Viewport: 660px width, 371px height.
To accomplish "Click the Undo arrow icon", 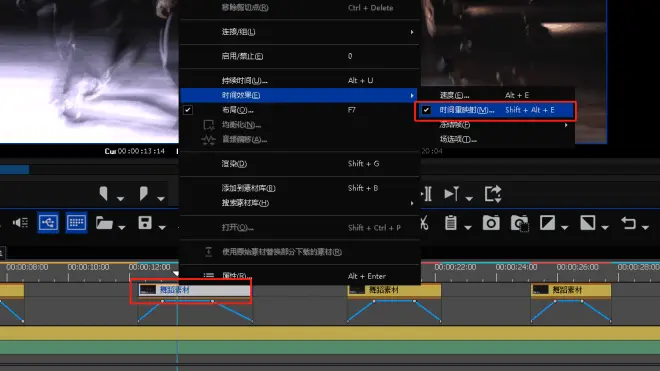I will 628,223.
